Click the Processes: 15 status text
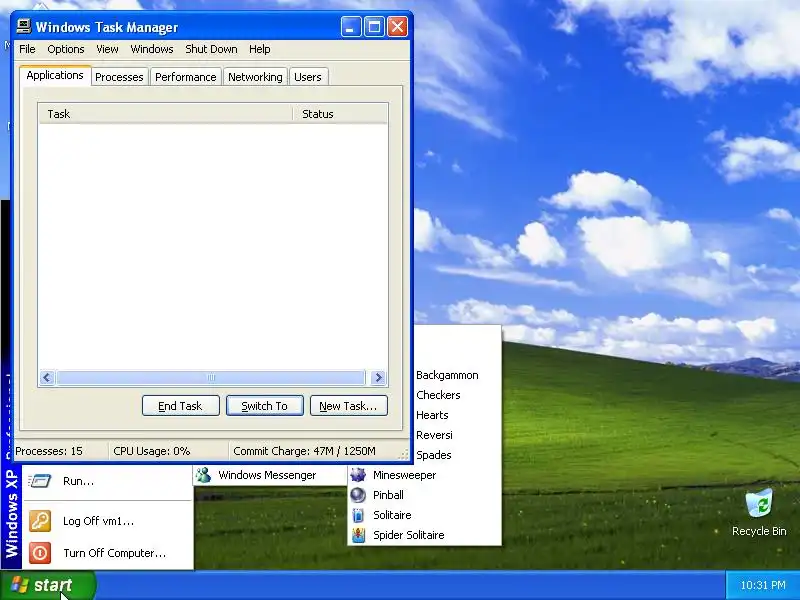 click(x=49, y=451)
